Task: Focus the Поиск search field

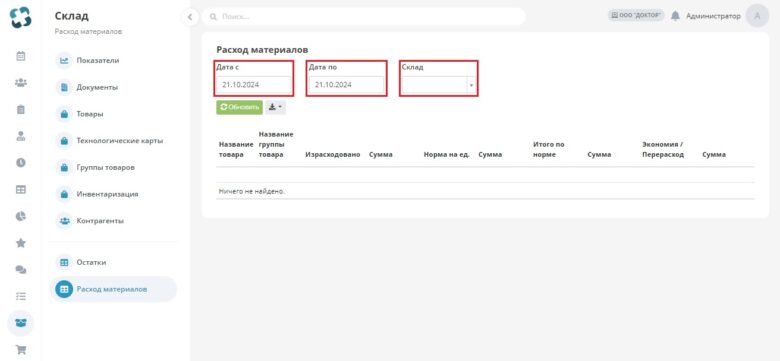Action: point(364,17)
